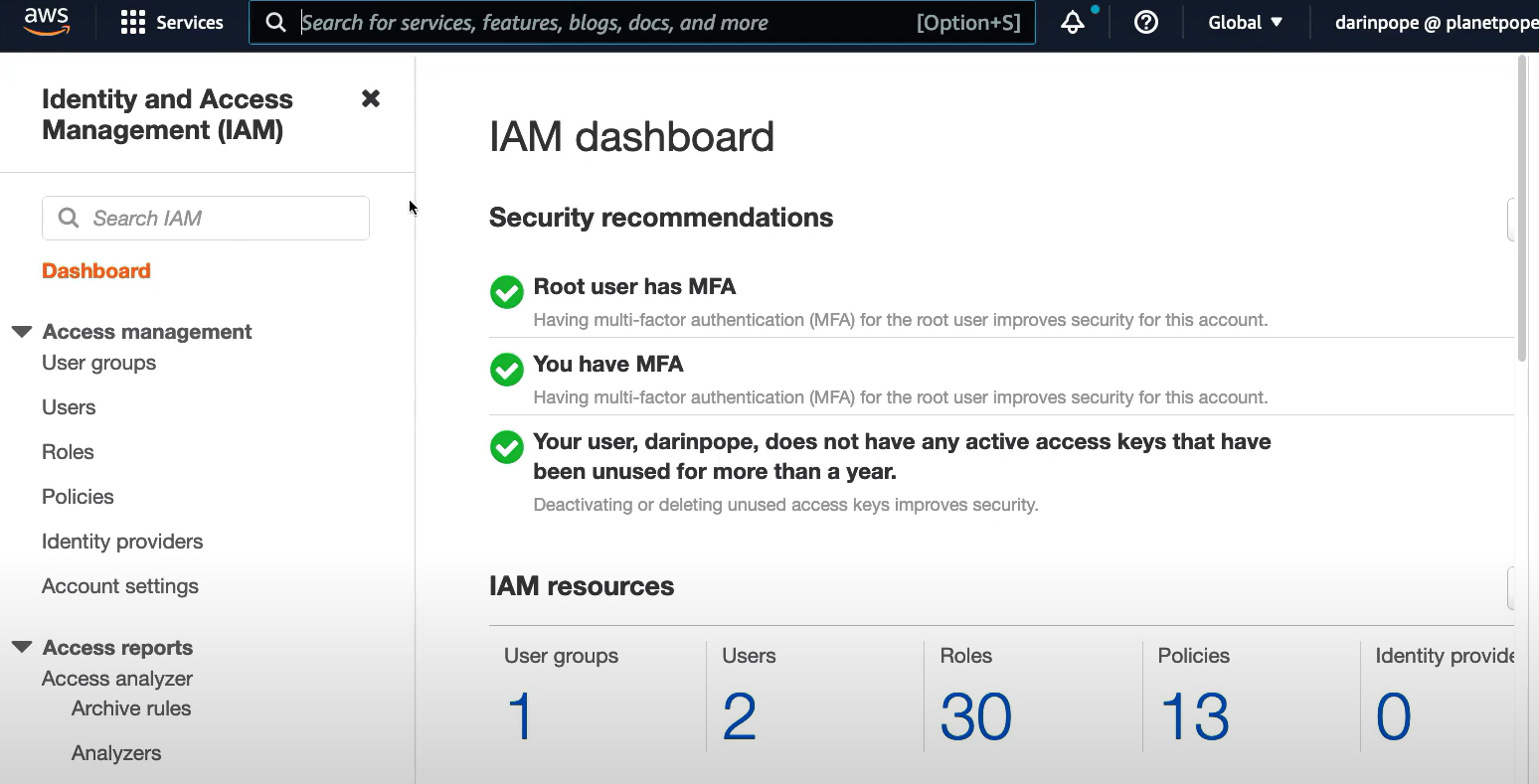Open the Global region dropdown
The width and height of the screenshot is (1539, 784).
[x=1245, y=23]
